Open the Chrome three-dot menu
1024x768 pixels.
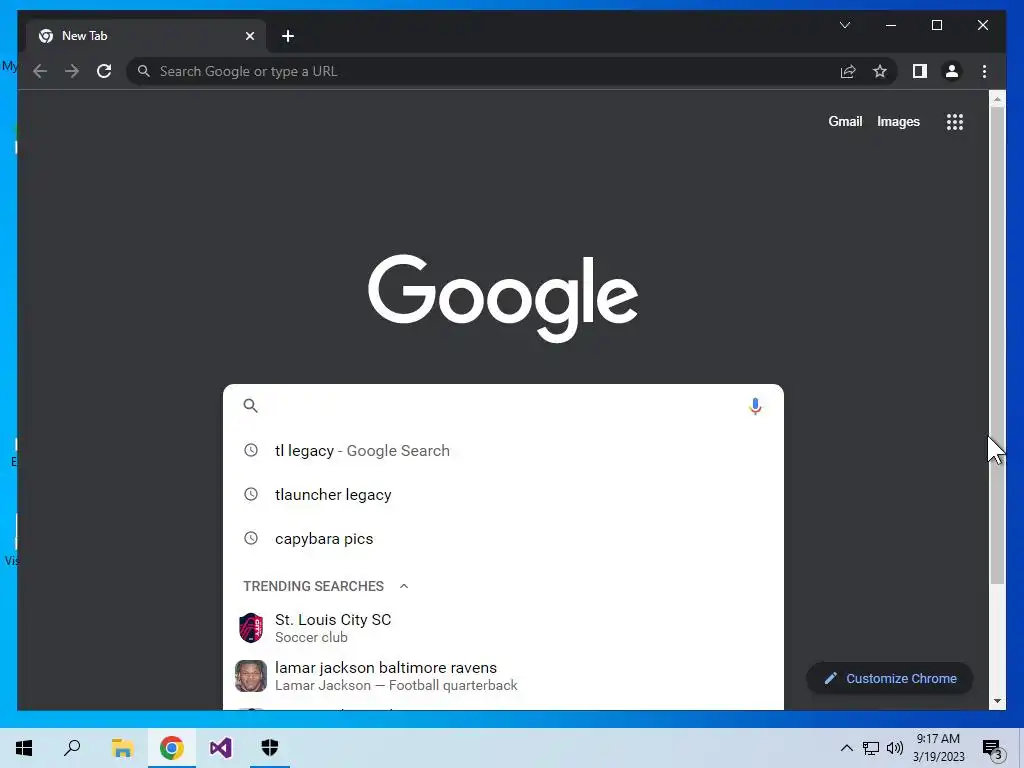pos(984,71)
